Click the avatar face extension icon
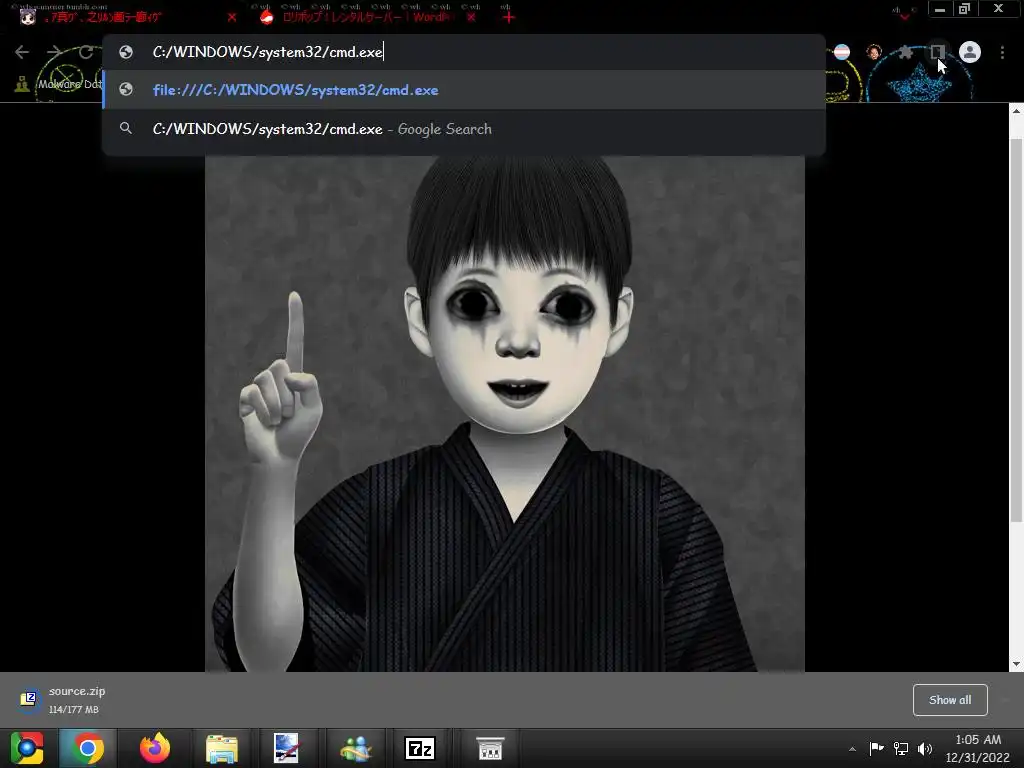The width and height of the screenshot is (1024, 768). pyautogui.click(x=874, y=52)
